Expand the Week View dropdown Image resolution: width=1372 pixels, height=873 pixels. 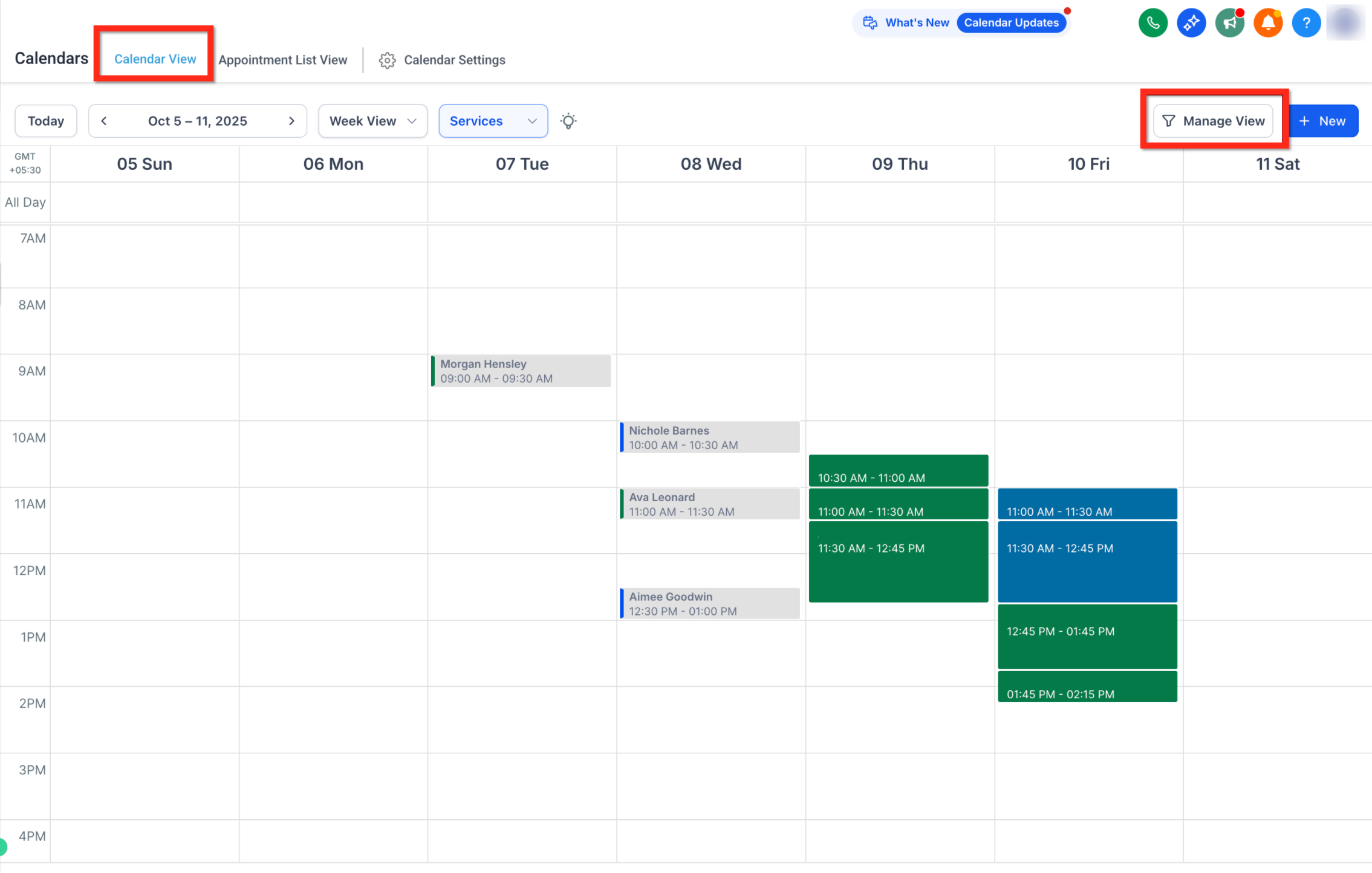pos(372,121)
